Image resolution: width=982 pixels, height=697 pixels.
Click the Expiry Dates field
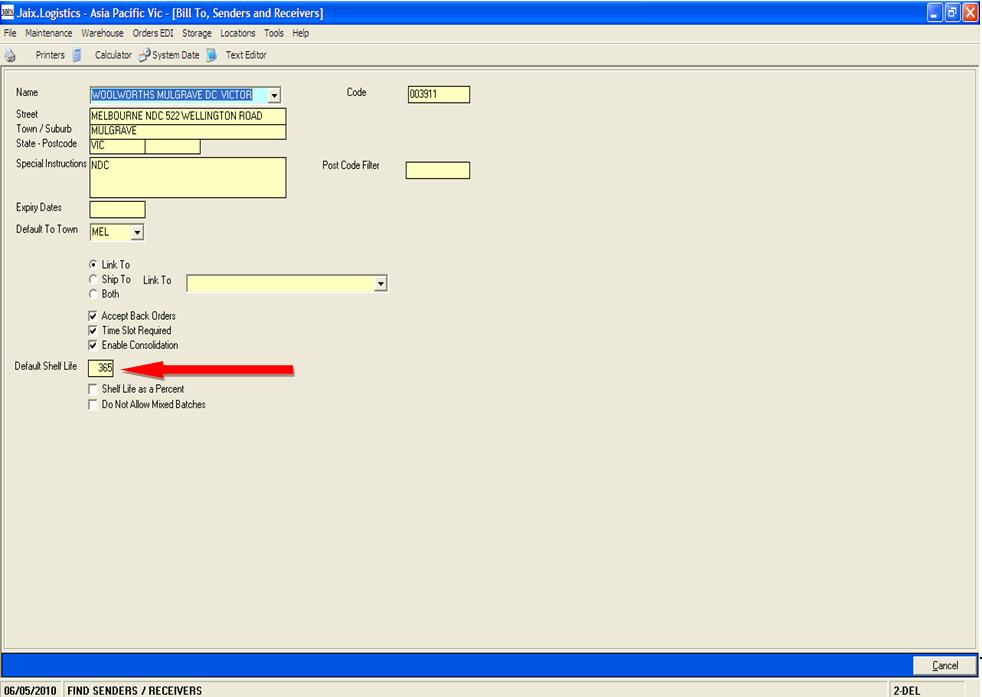[x=117, y=210]
